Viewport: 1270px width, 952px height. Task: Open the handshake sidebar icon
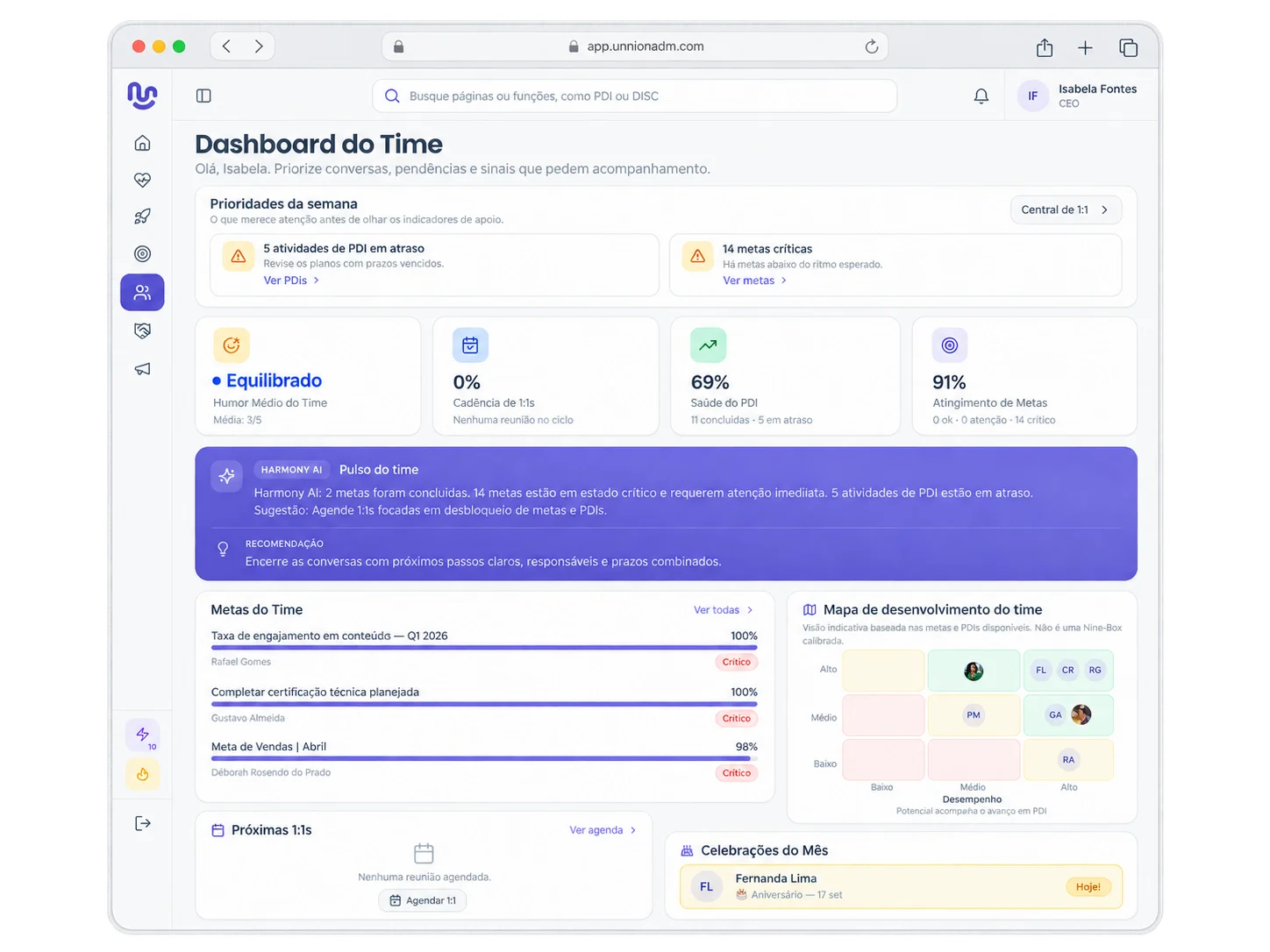142,330
